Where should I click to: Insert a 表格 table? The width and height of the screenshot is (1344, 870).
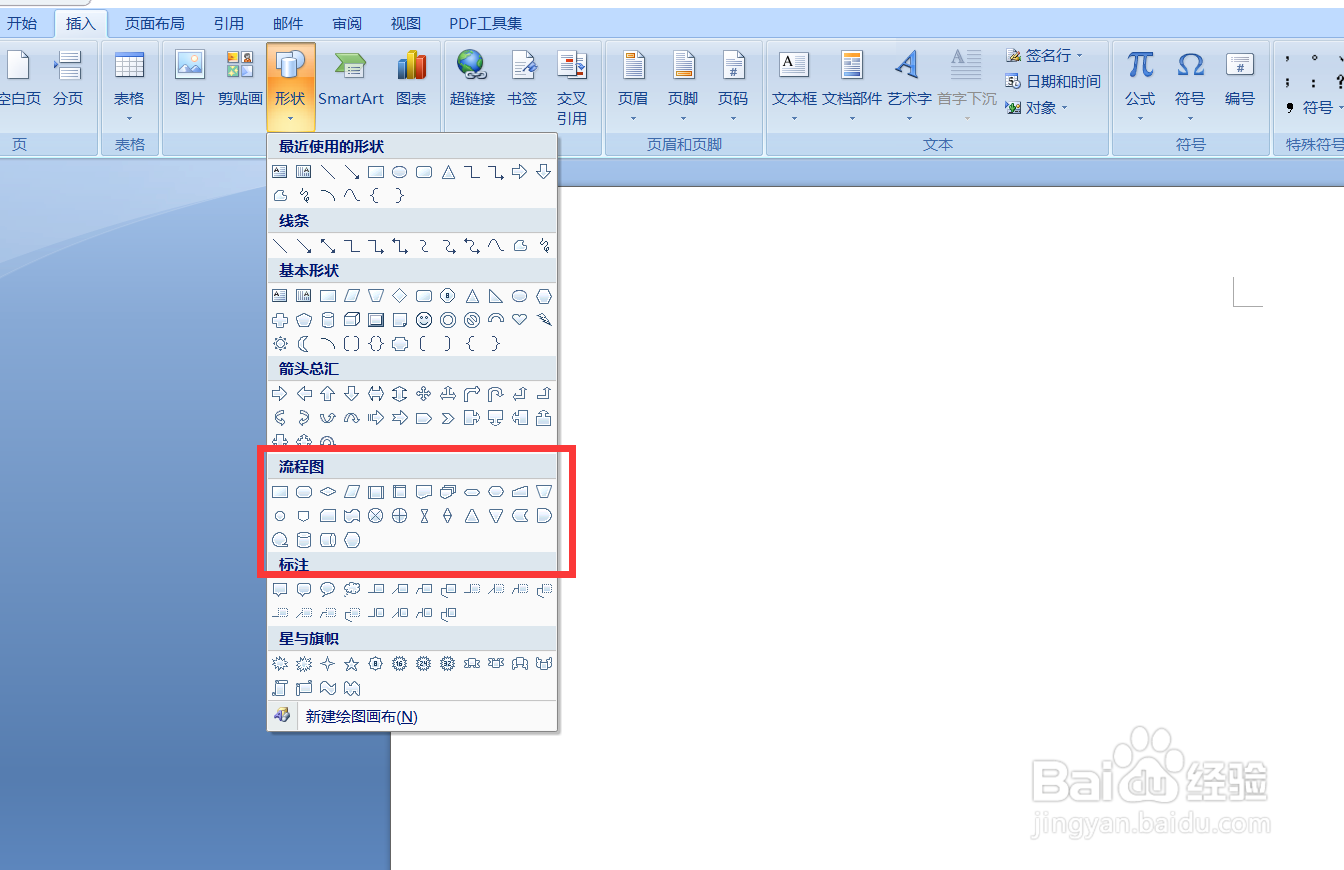[x=129, y=80]
